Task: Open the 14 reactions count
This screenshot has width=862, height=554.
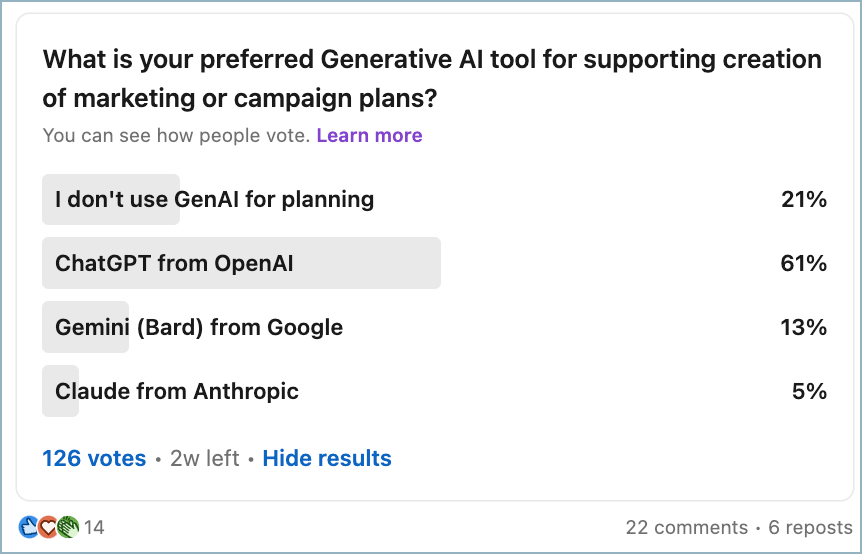Action: pyautogui.click(x=94, y=527)
